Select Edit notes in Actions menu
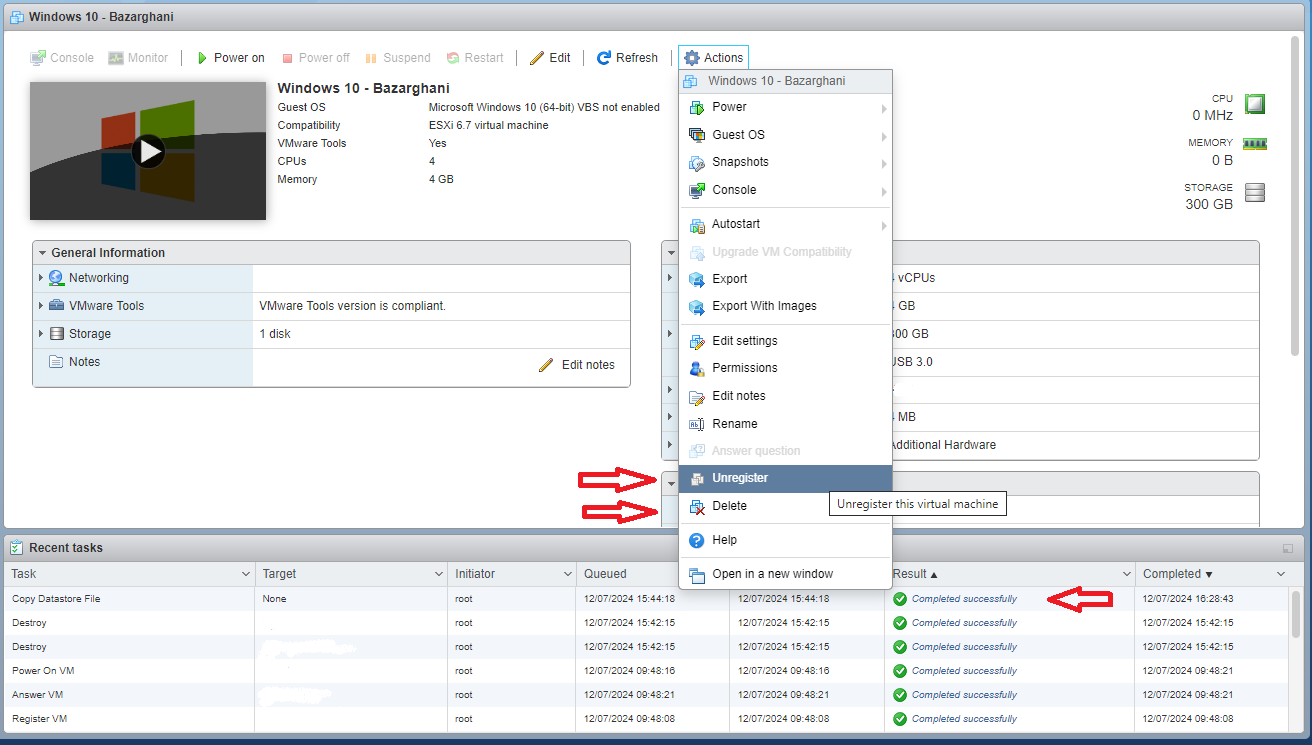 tap(785, 396)
